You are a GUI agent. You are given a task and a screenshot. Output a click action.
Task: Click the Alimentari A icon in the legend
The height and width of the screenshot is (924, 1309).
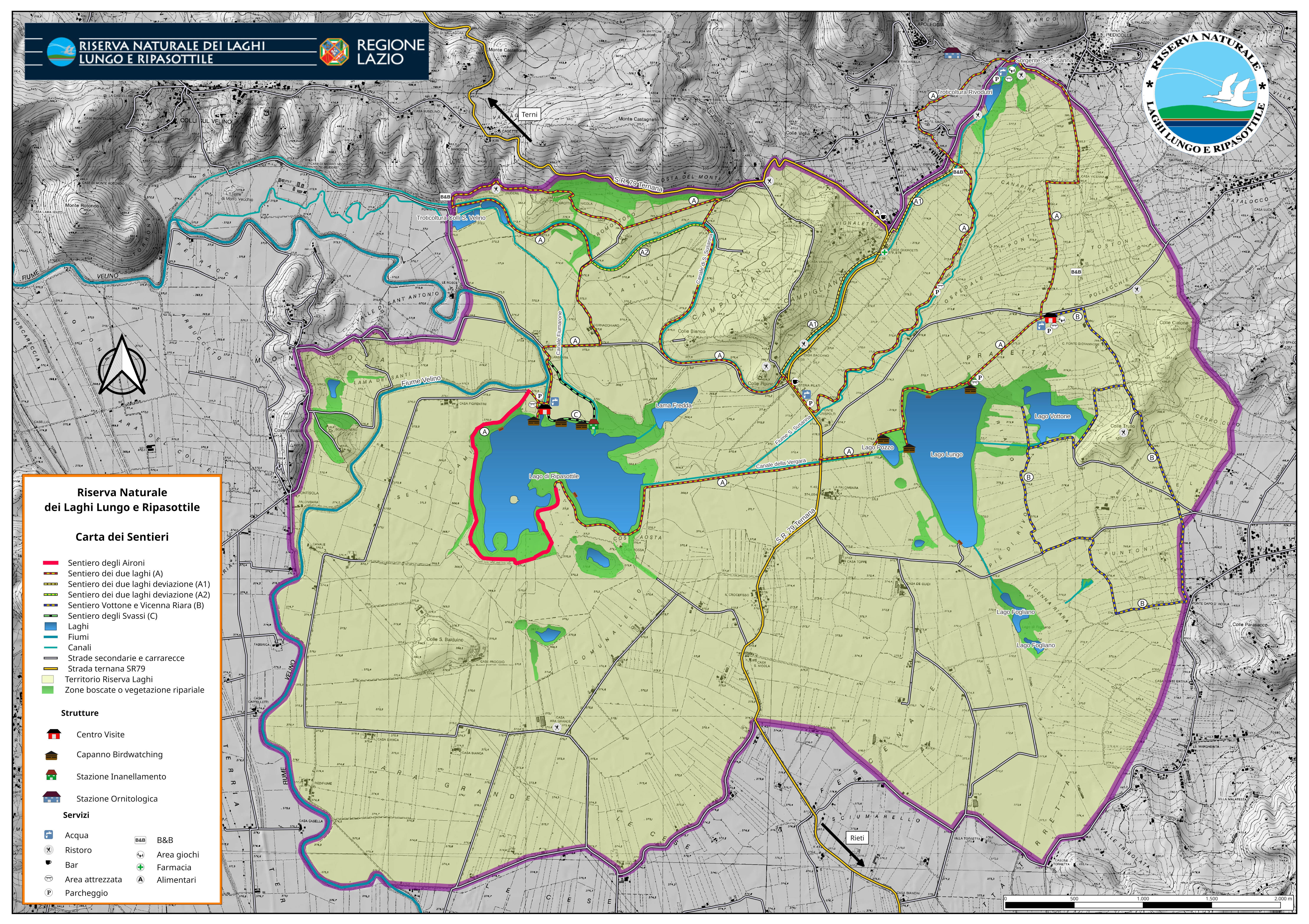click(x=141, y=880)
